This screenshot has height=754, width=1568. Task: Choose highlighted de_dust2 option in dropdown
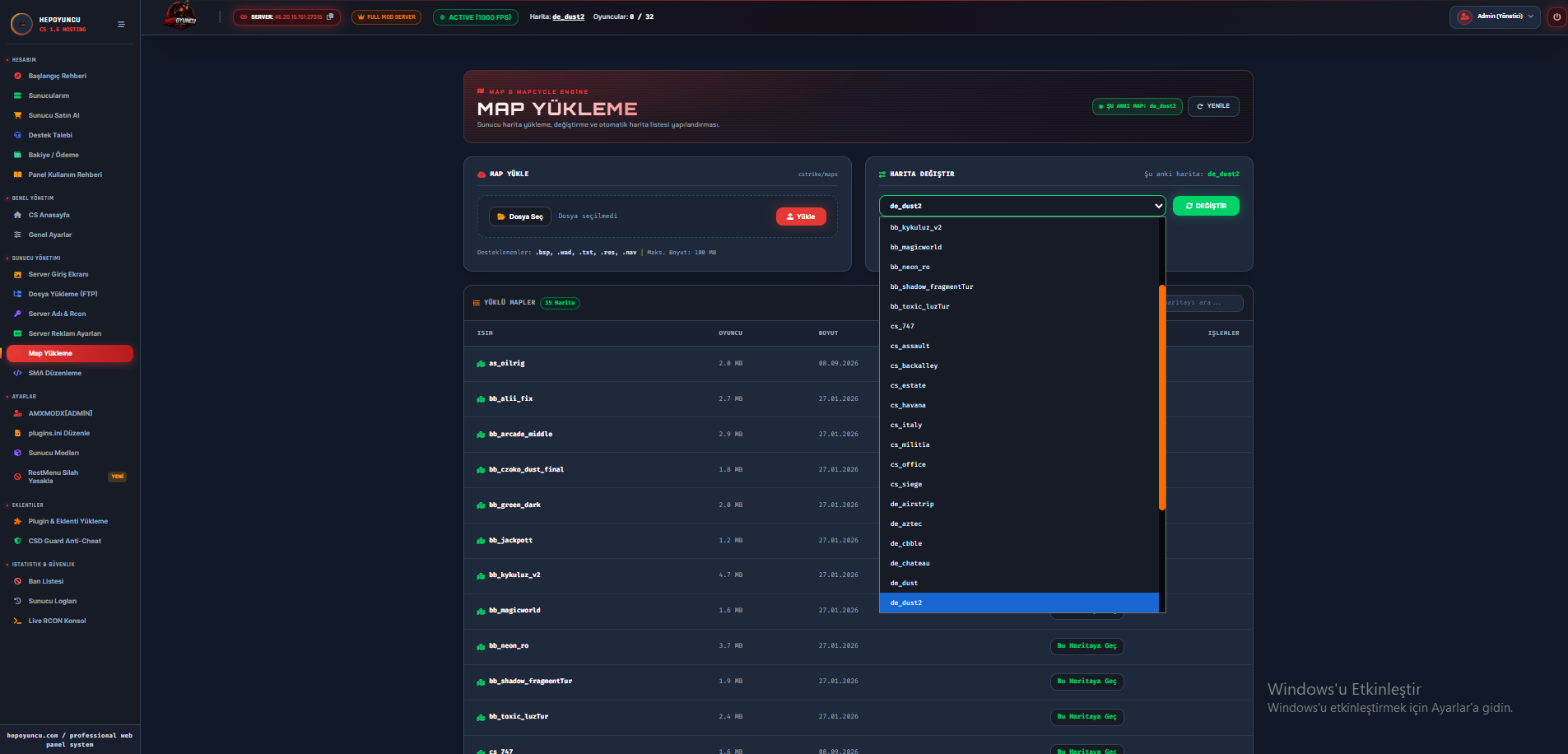[1019, 603]
